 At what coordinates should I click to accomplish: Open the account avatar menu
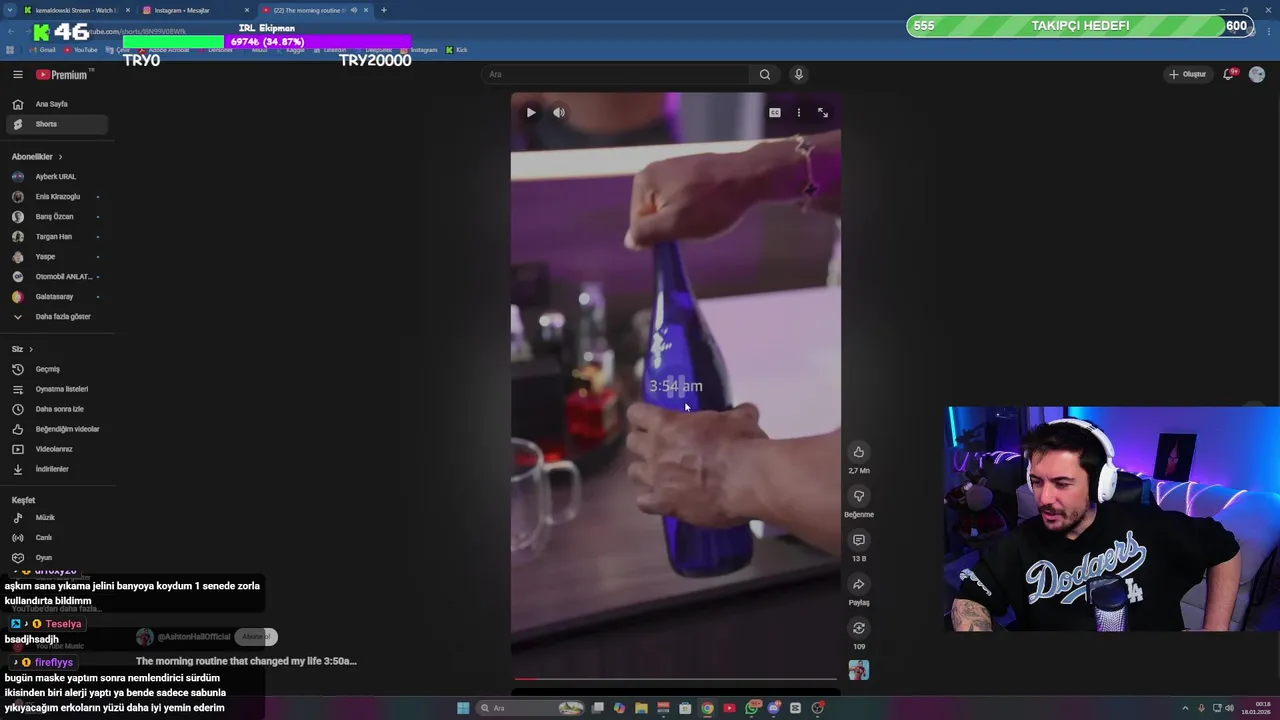(x=1257, y=74)
